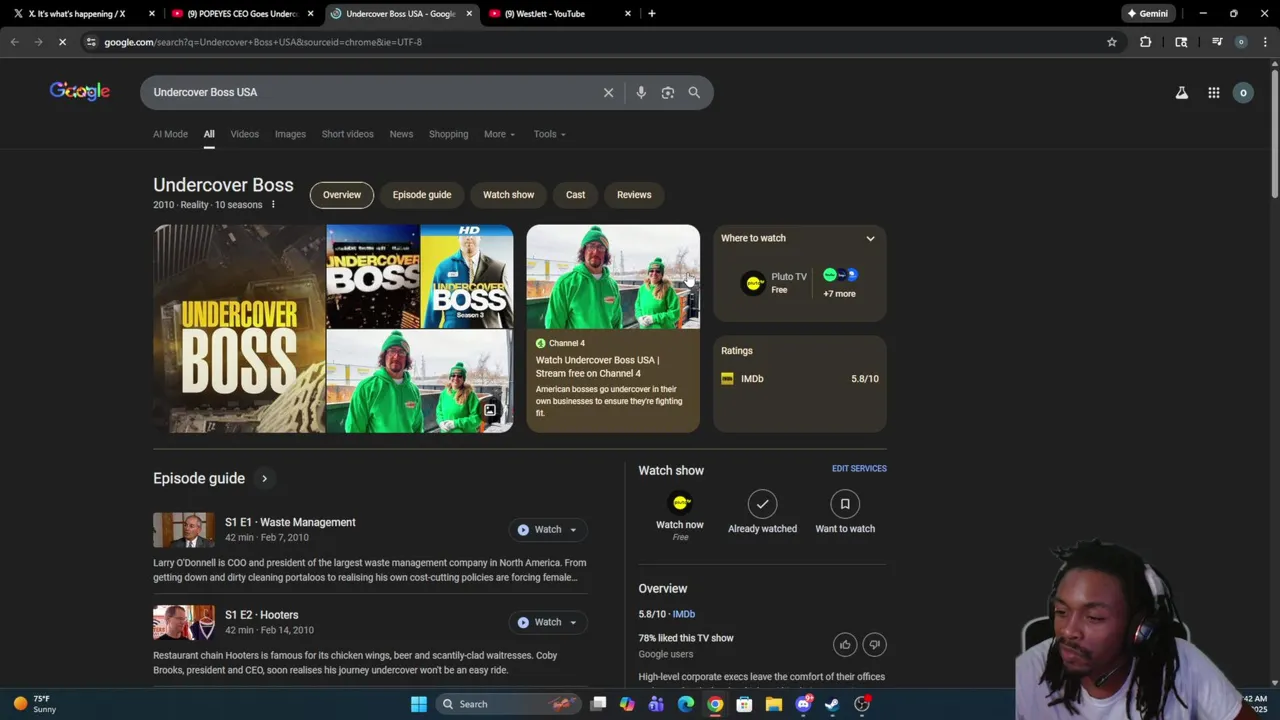Clear the search box with the X icon
This screenshot has width=1280, height=720.
coord(608,92)
